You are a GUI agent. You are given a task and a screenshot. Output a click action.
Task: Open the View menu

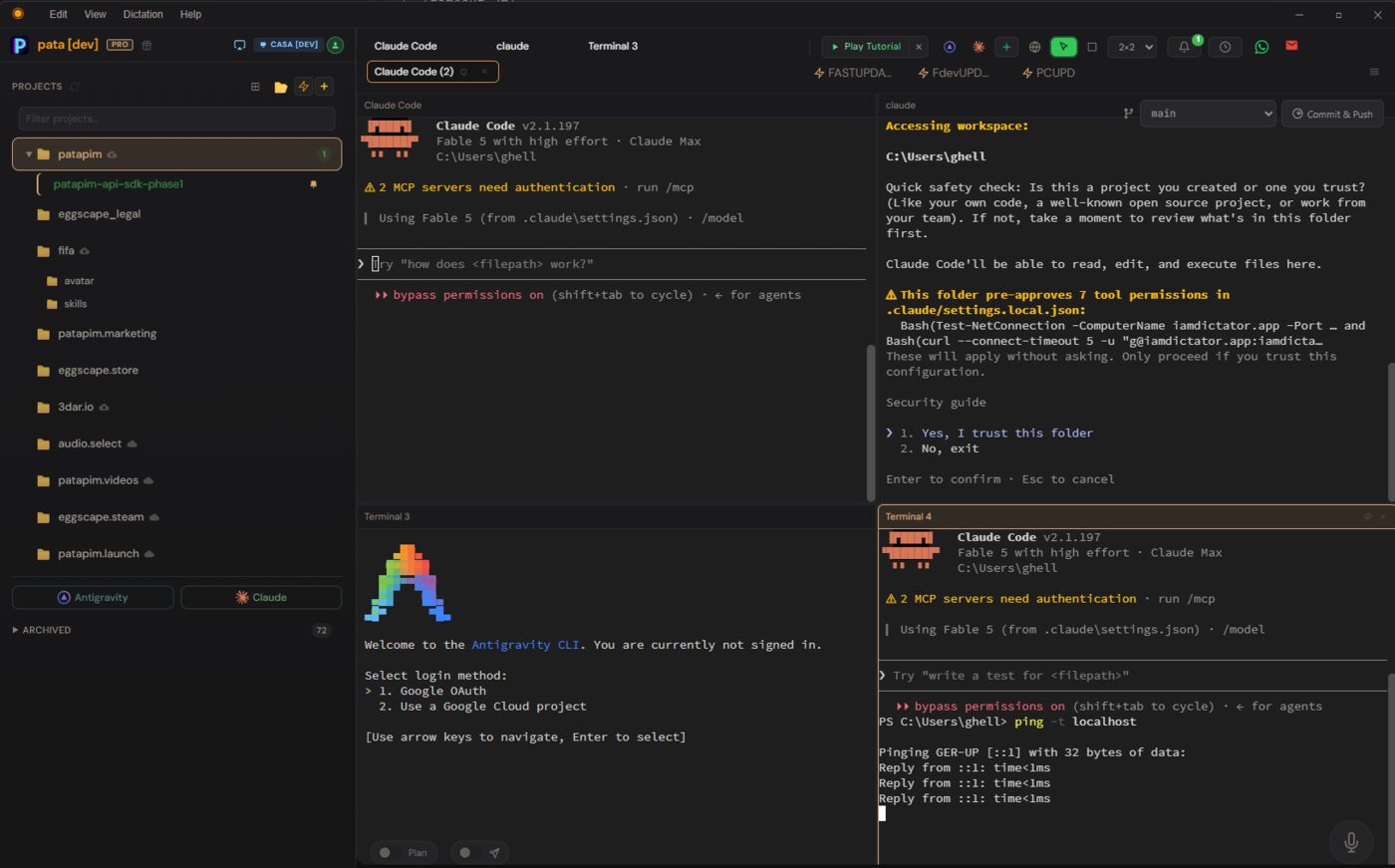click(96, 14)
